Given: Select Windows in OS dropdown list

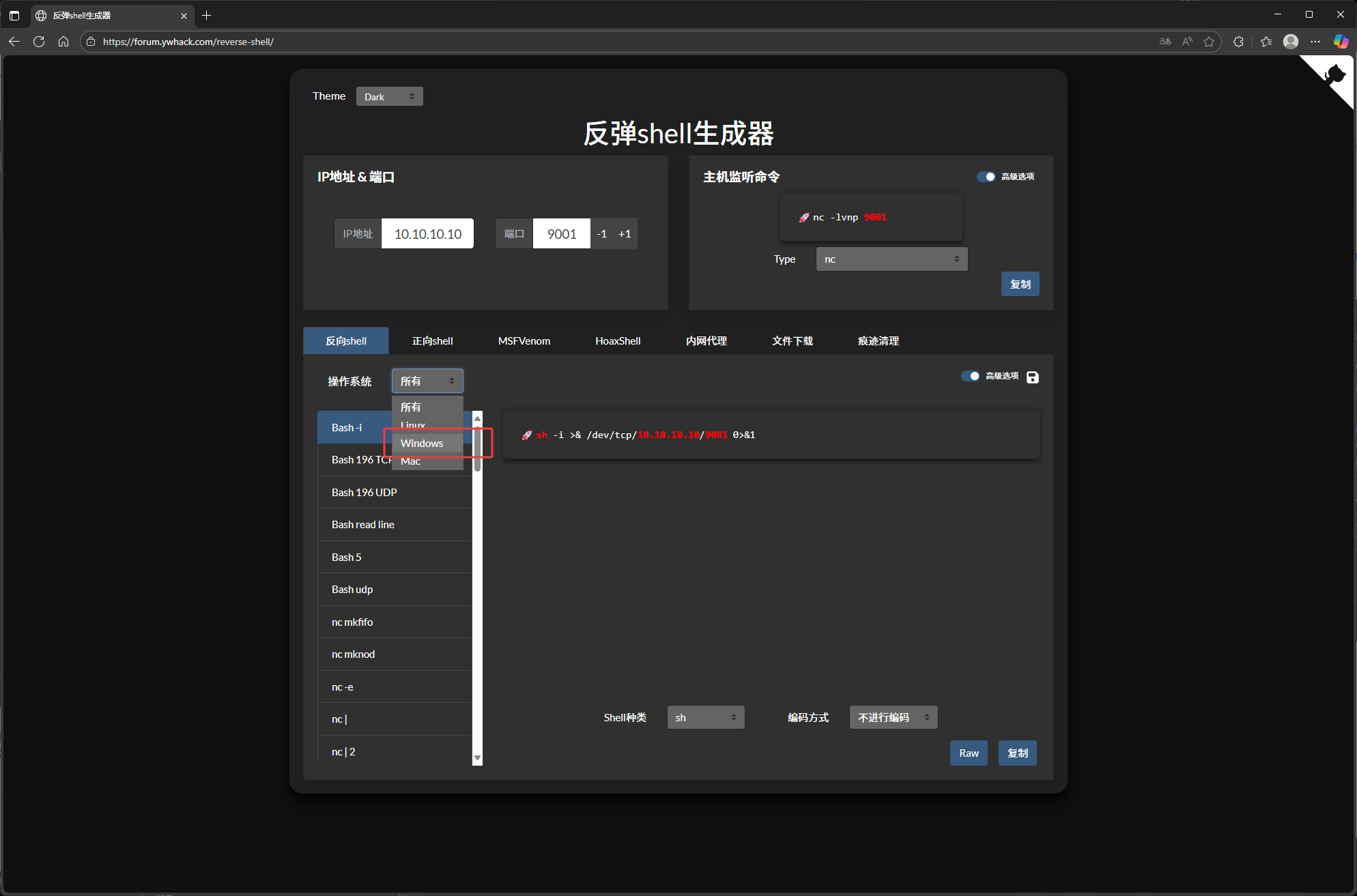Looking at the screenshot, I should tap(422, 444).
